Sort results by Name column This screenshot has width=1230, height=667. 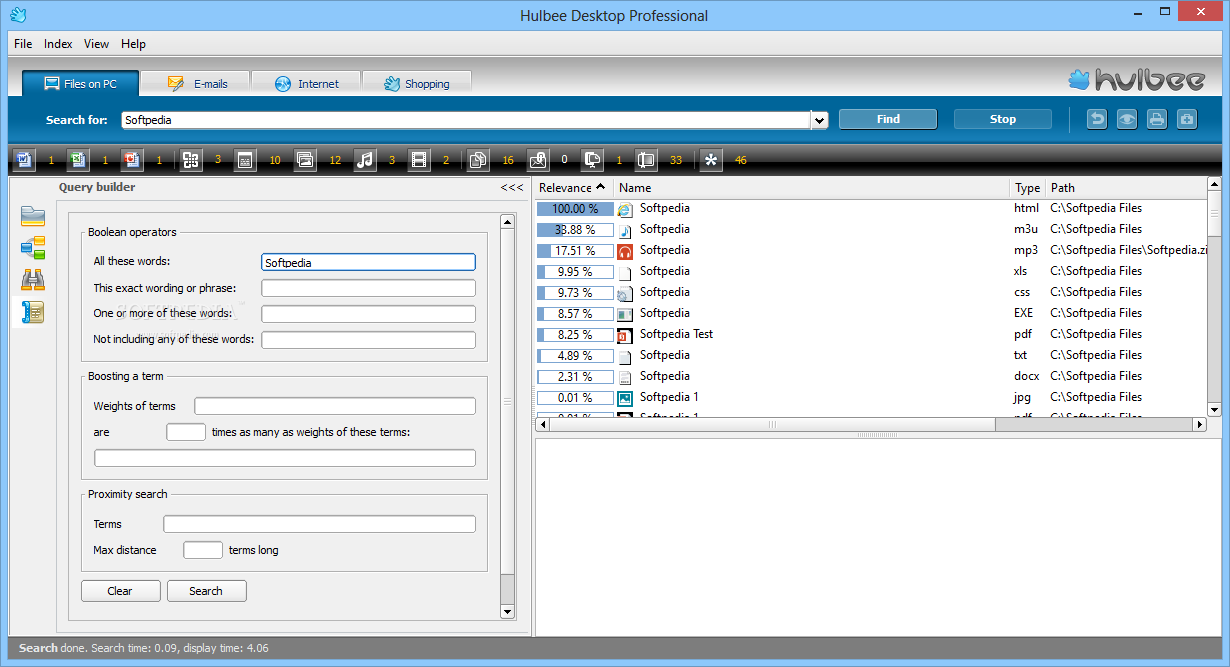(812, 187)
